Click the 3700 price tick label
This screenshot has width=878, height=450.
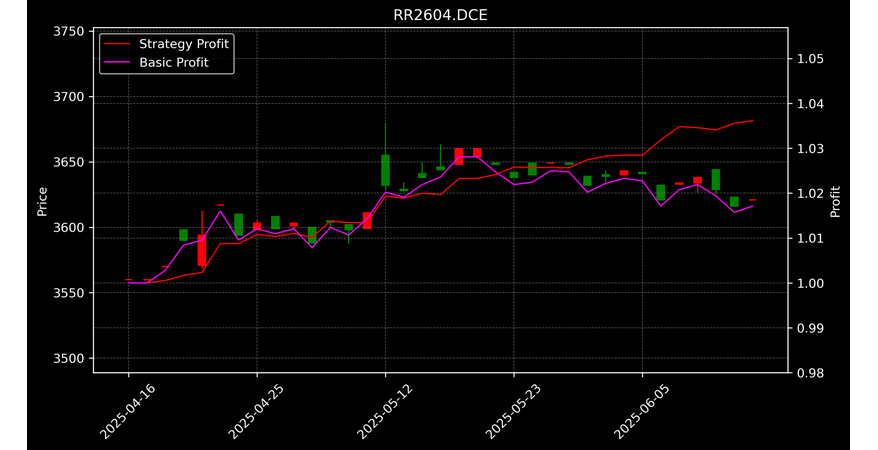pyautogui.click(x=68, y=97)
